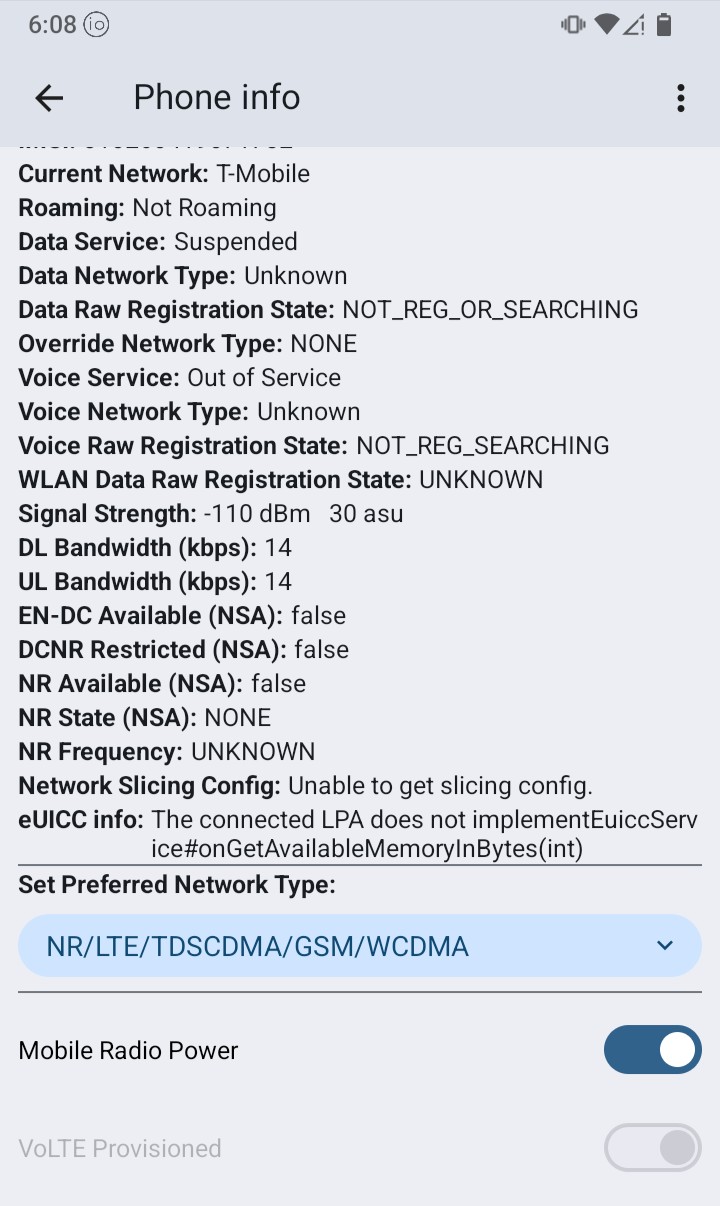Tap the vibrate mode status icon
720x1206 pixels.
pyautogui.click(x=573, y=25)
